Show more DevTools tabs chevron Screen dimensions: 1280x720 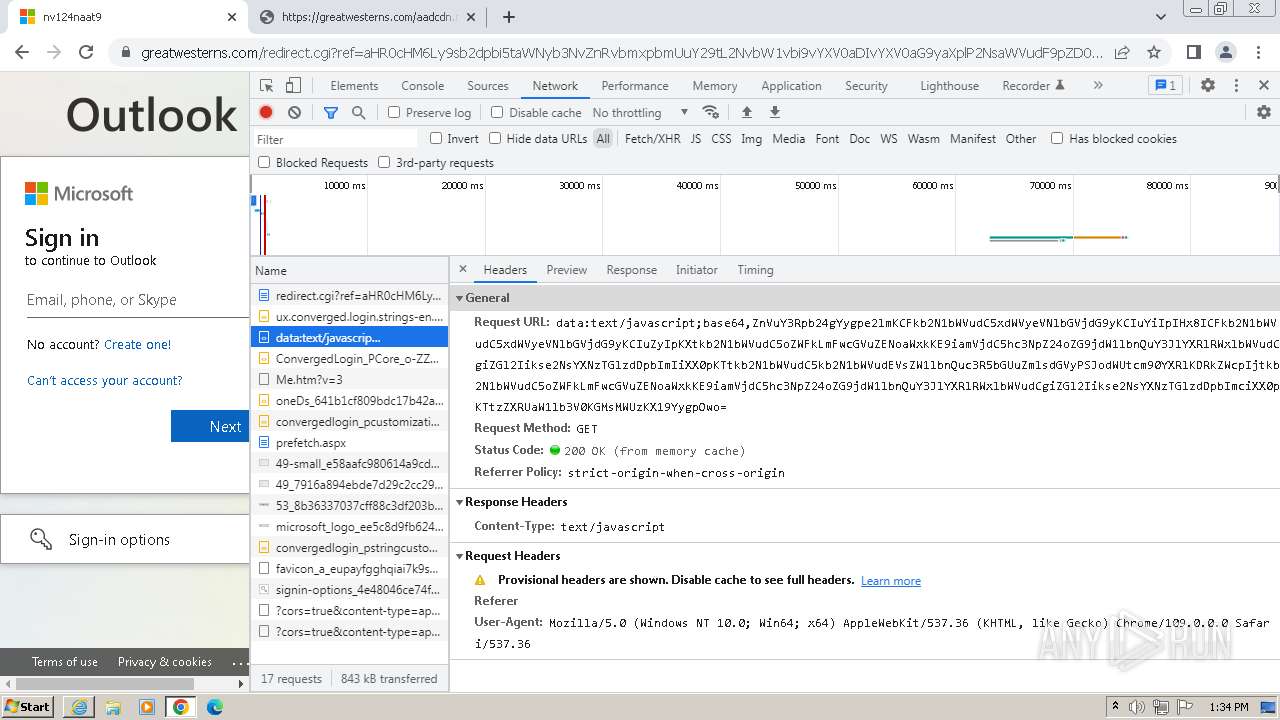(1098, 86)
